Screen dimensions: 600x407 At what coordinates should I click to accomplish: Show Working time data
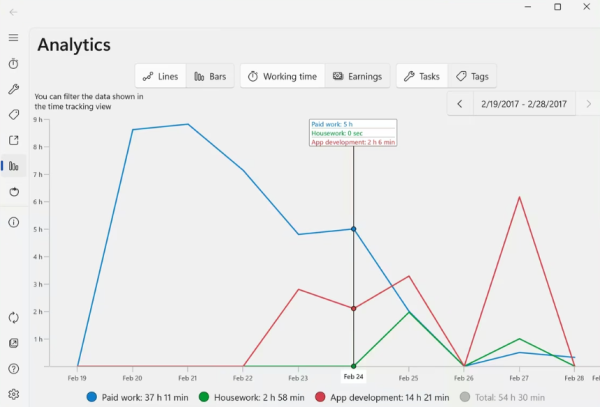pos(282,77)
